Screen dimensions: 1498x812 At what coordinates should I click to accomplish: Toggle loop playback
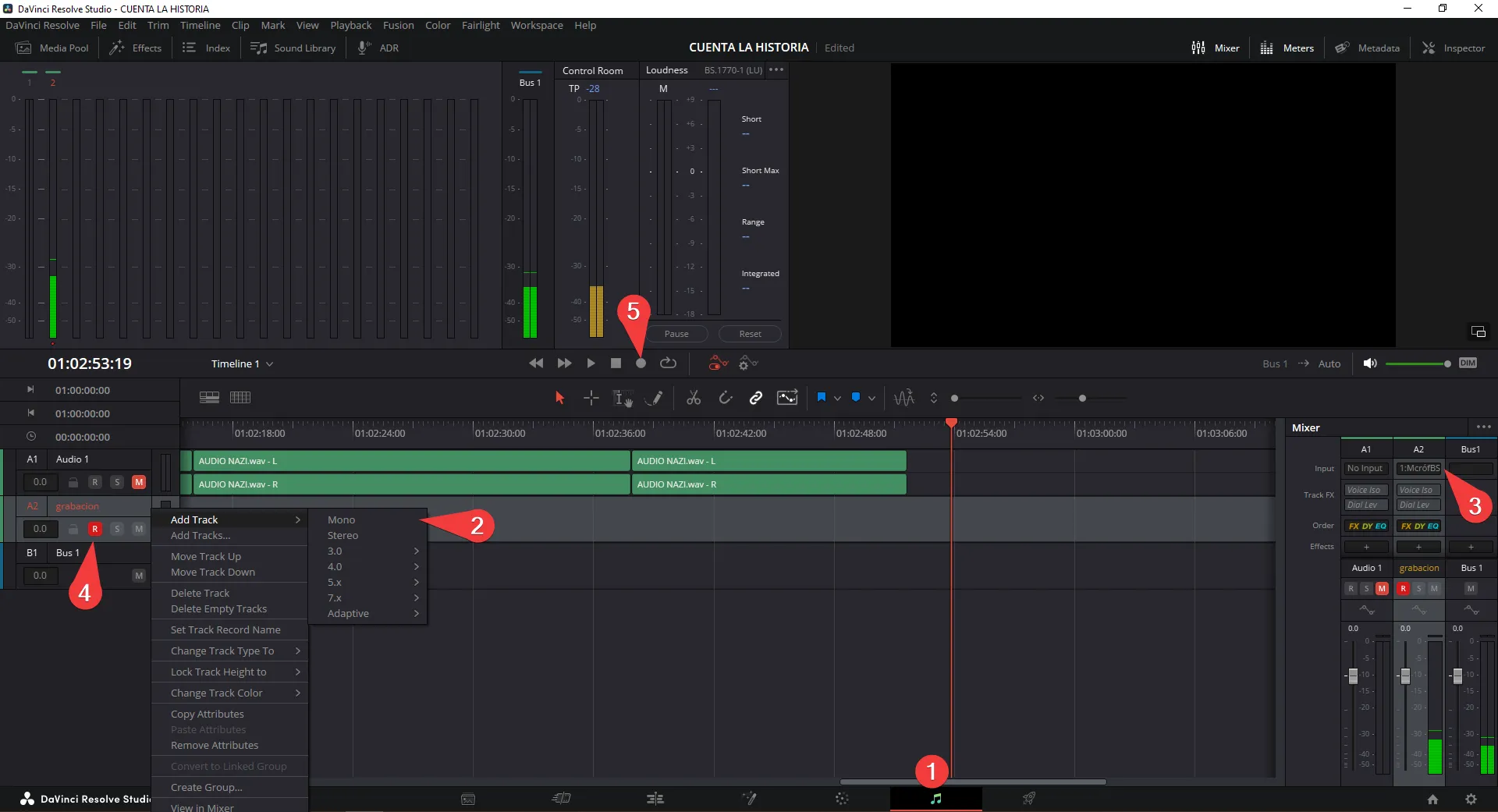tap(668, 363)
